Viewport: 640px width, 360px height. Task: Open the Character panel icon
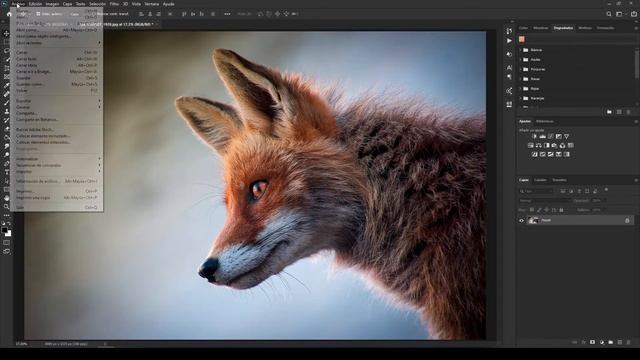509,68
